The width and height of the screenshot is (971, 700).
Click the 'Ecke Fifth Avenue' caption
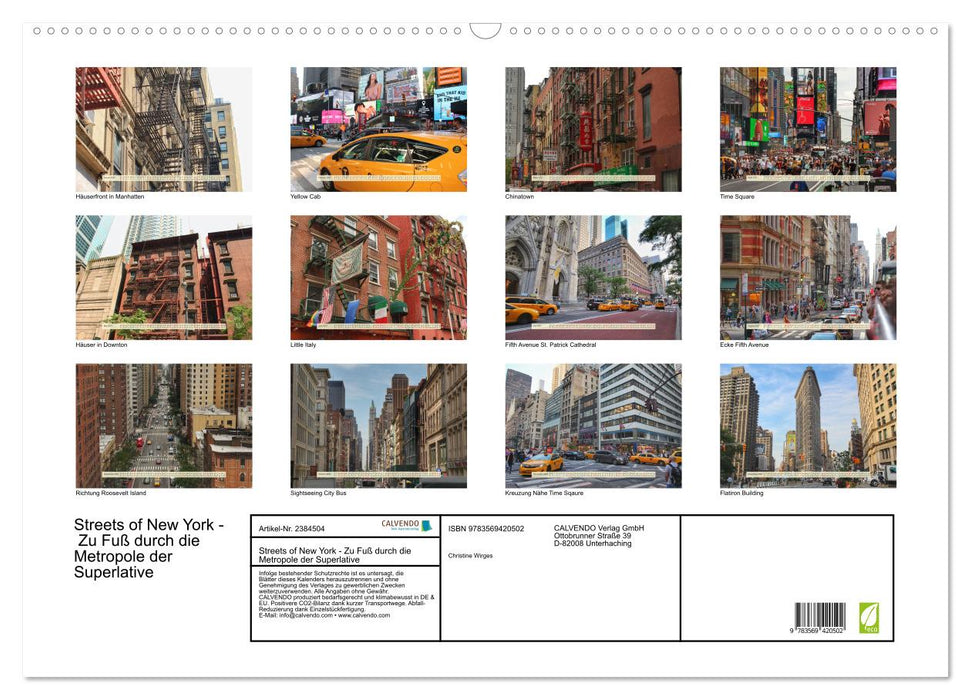pos(744,344)
